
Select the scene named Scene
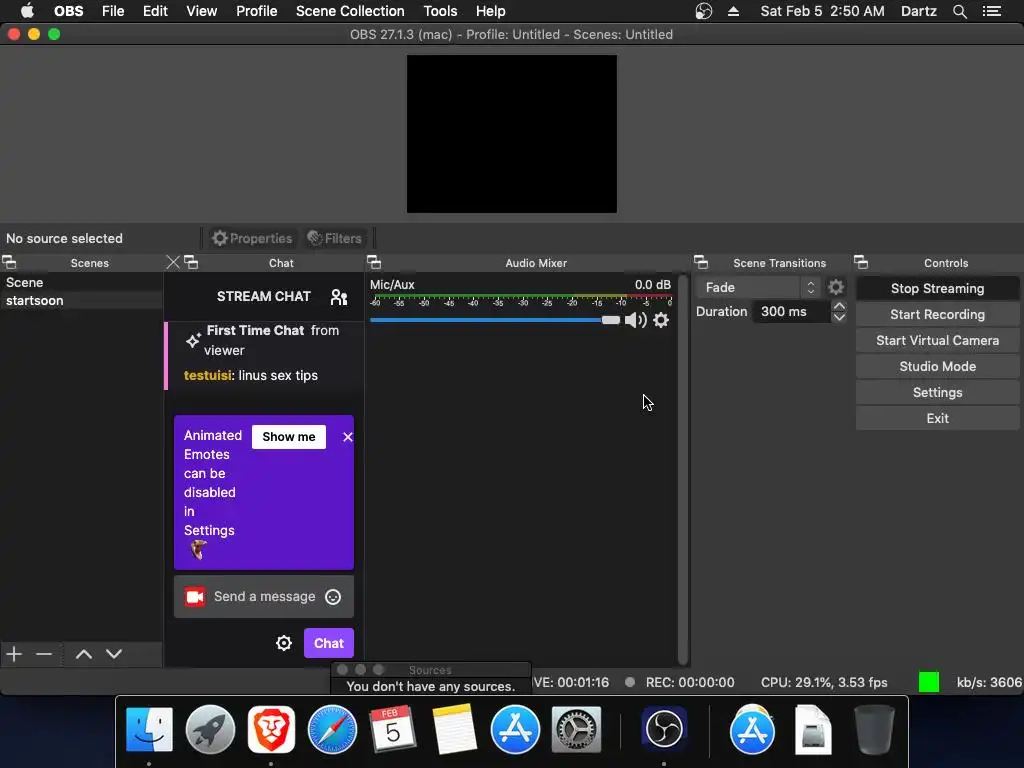click(x=81, y=282)
